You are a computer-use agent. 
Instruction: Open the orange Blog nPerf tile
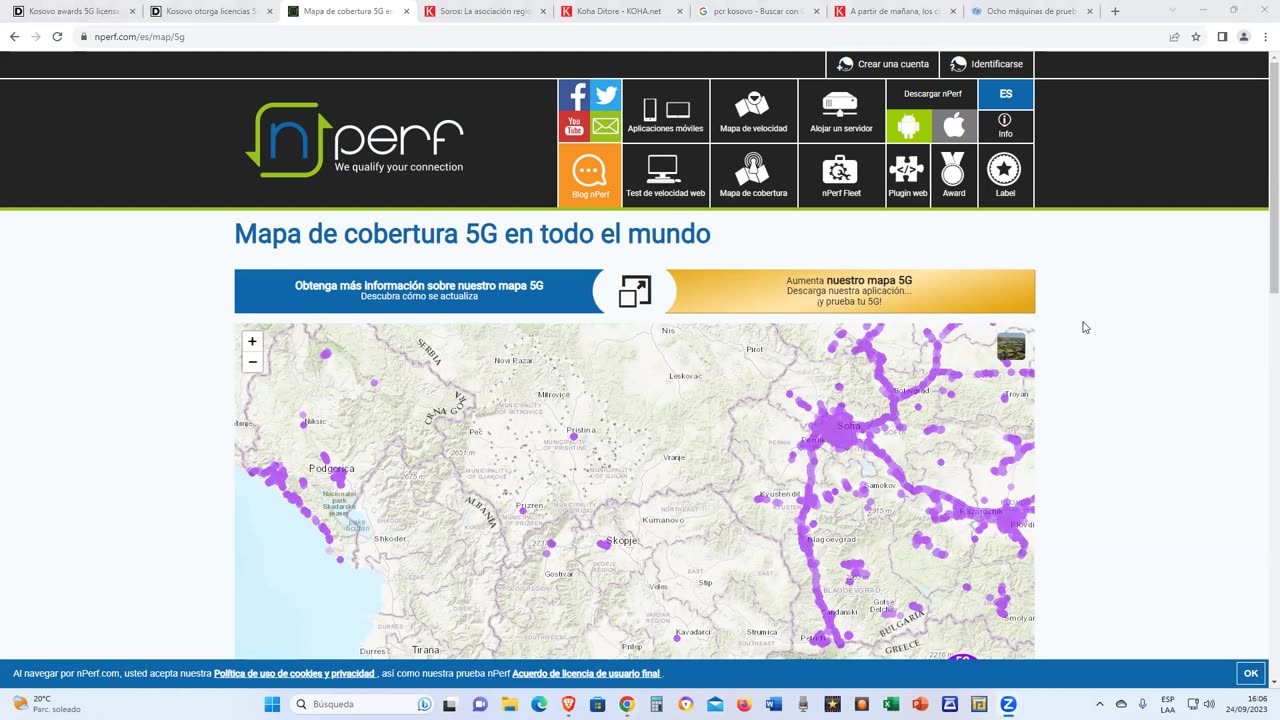click(x=590, y=176)
